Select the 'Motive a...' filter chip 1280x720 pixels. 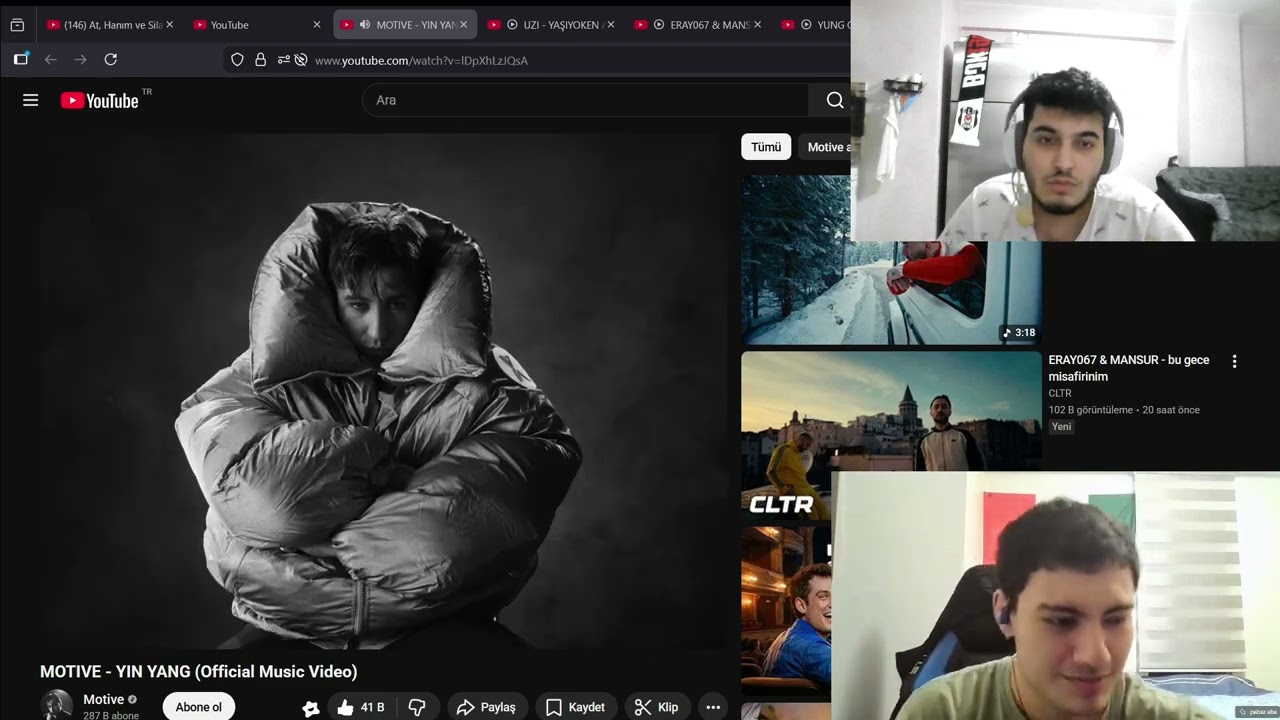click(x=826, y=147)
